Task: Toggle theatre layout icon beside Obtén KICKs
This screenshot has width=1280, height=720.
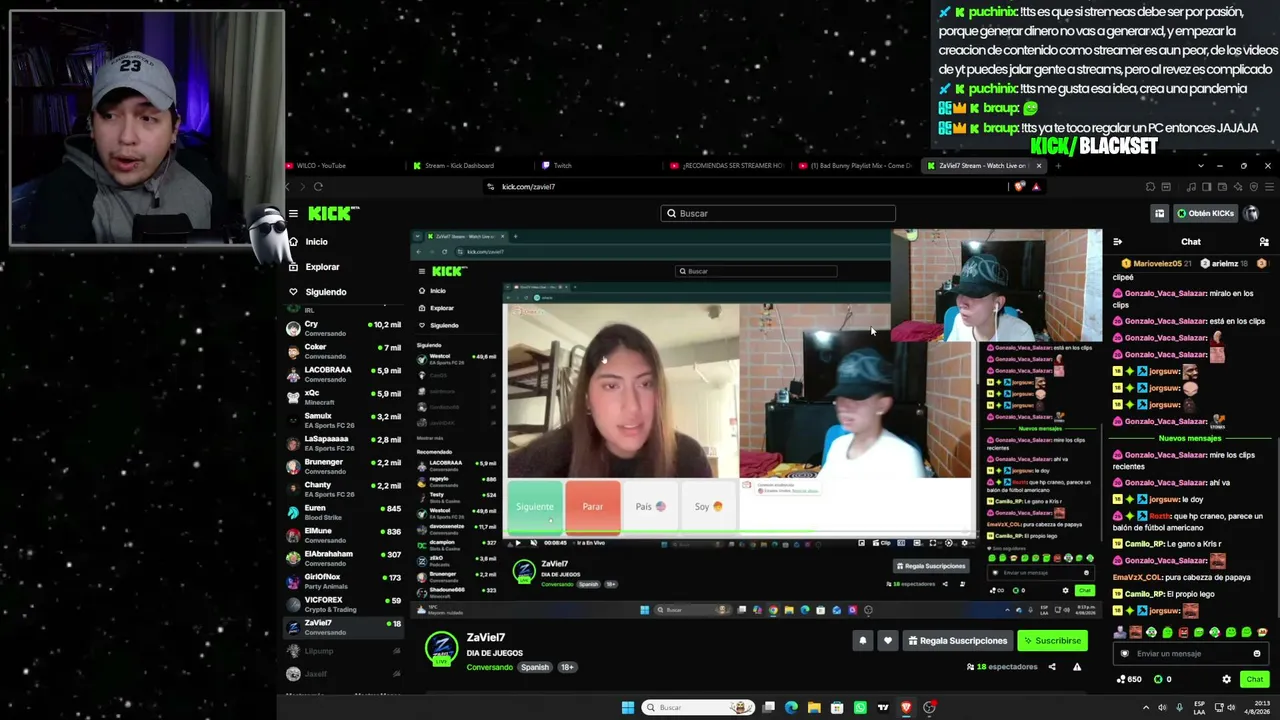Action: coord(1159,213)
